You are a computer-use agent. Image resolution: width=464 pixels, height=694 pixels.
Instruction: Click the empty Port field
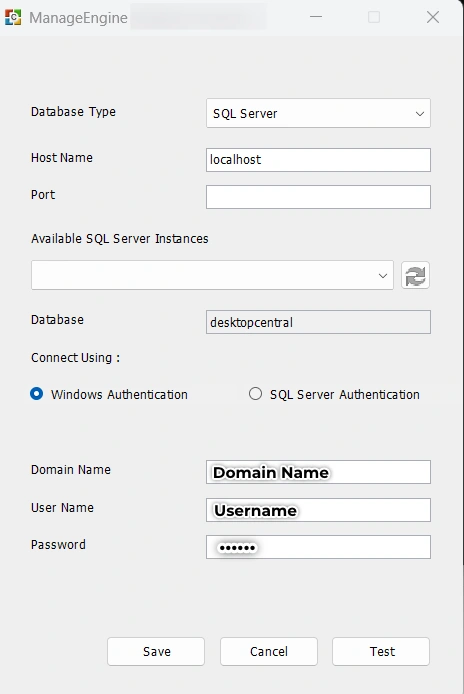click(318, 197)
